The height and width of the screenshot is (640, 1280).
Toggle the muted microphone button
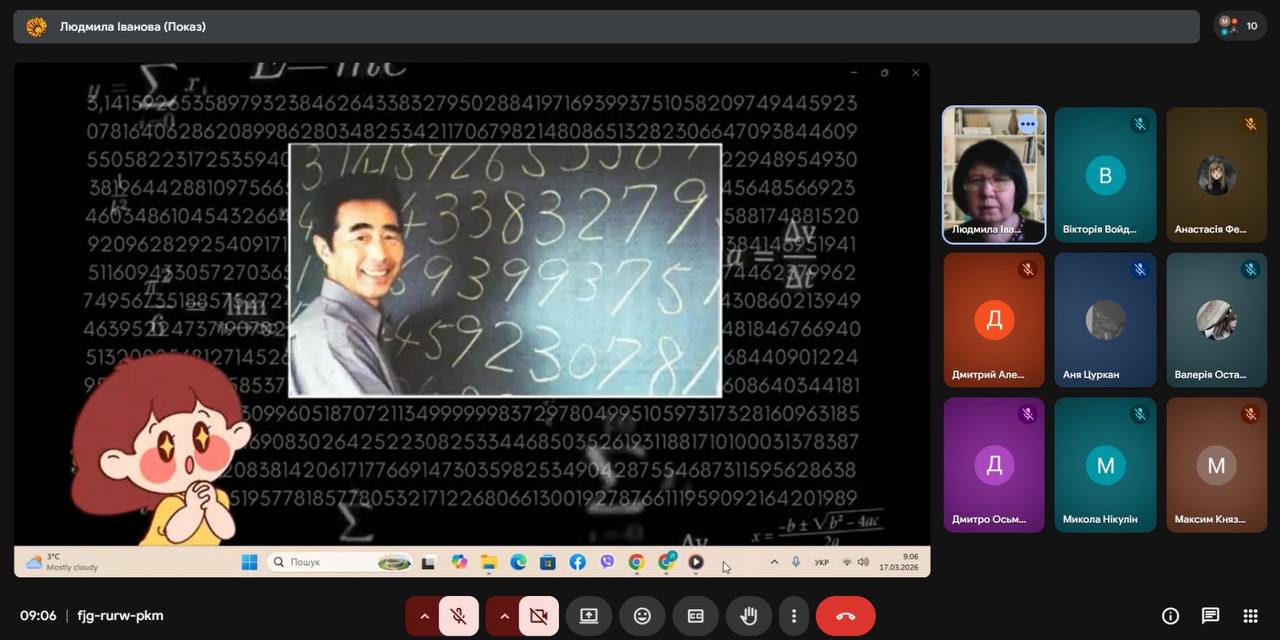click(x=459, y=616)
